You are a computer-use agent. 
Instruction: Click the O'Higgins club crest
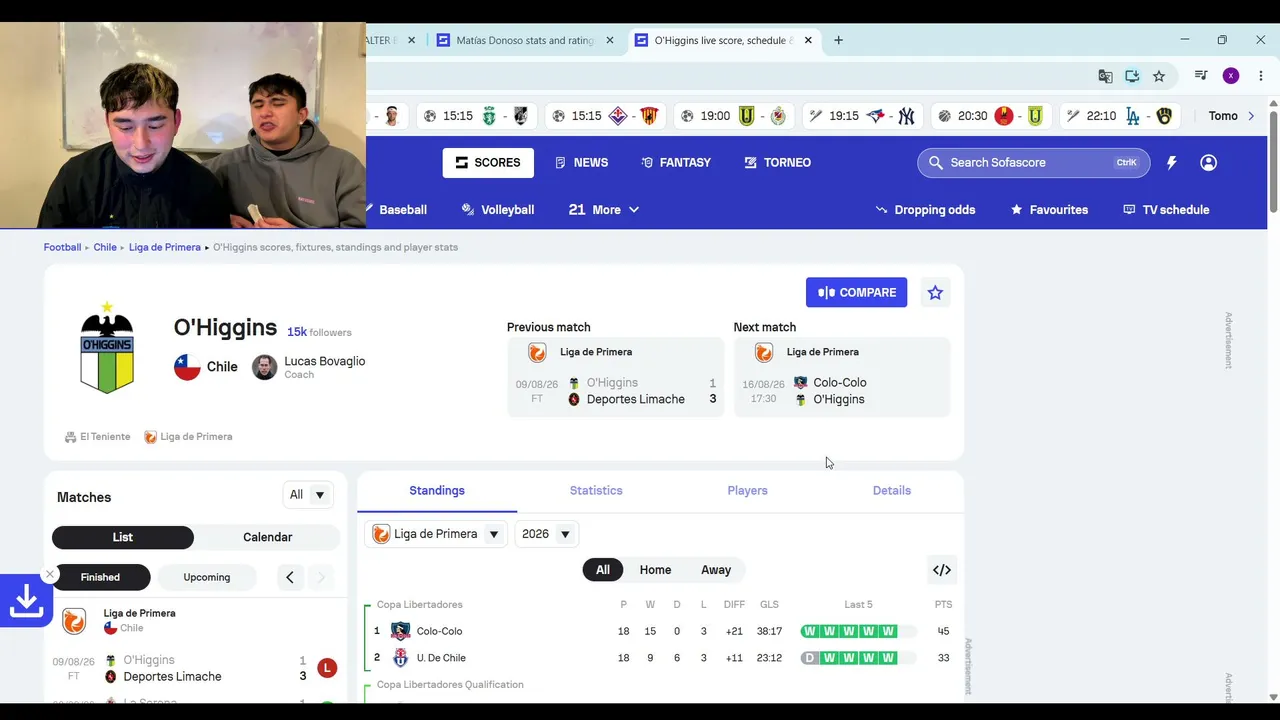pyautogui.click(x=107, y=348)
